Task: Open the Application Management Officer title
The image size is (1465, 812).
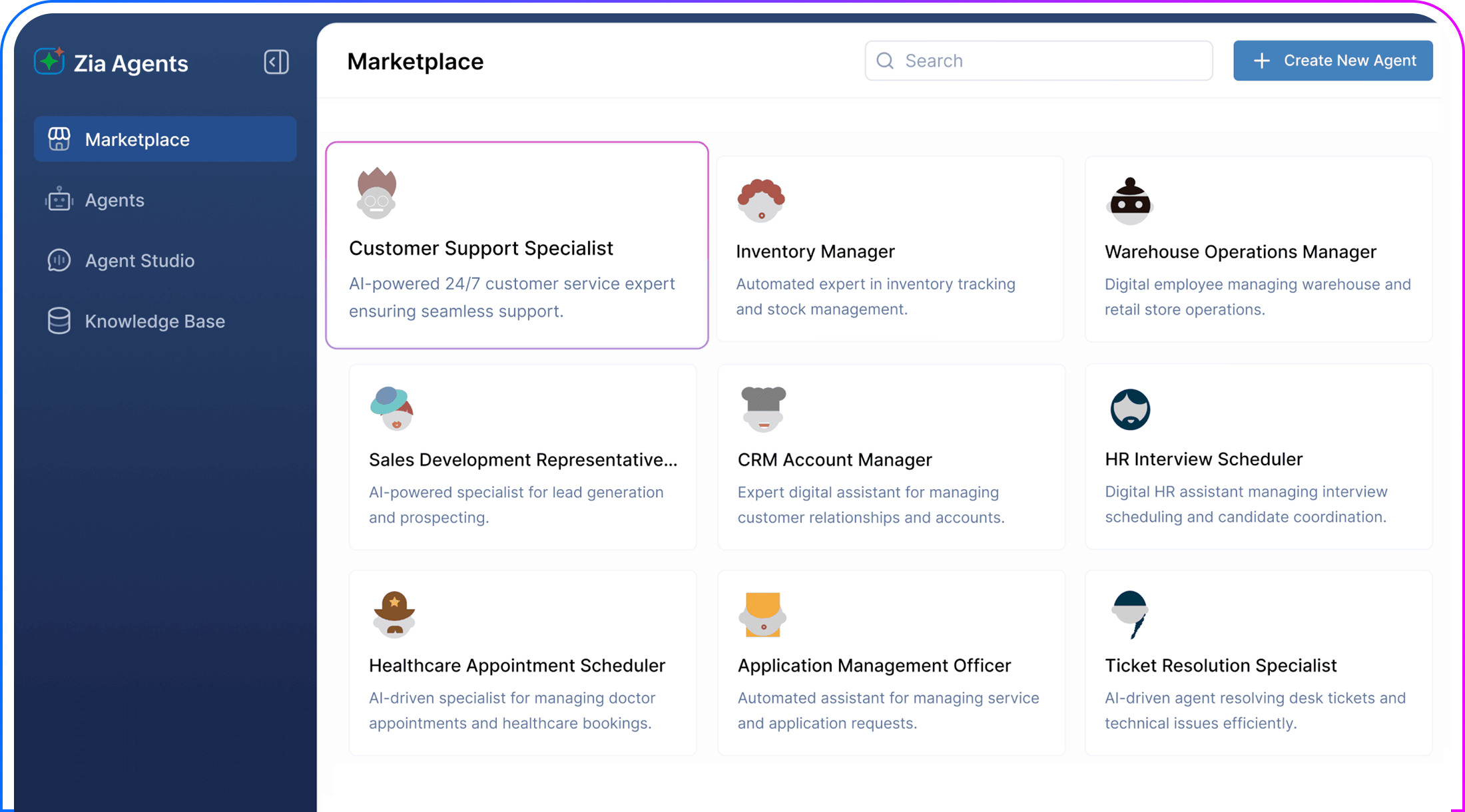Action: pyautogui.click(x=874, y=666)
